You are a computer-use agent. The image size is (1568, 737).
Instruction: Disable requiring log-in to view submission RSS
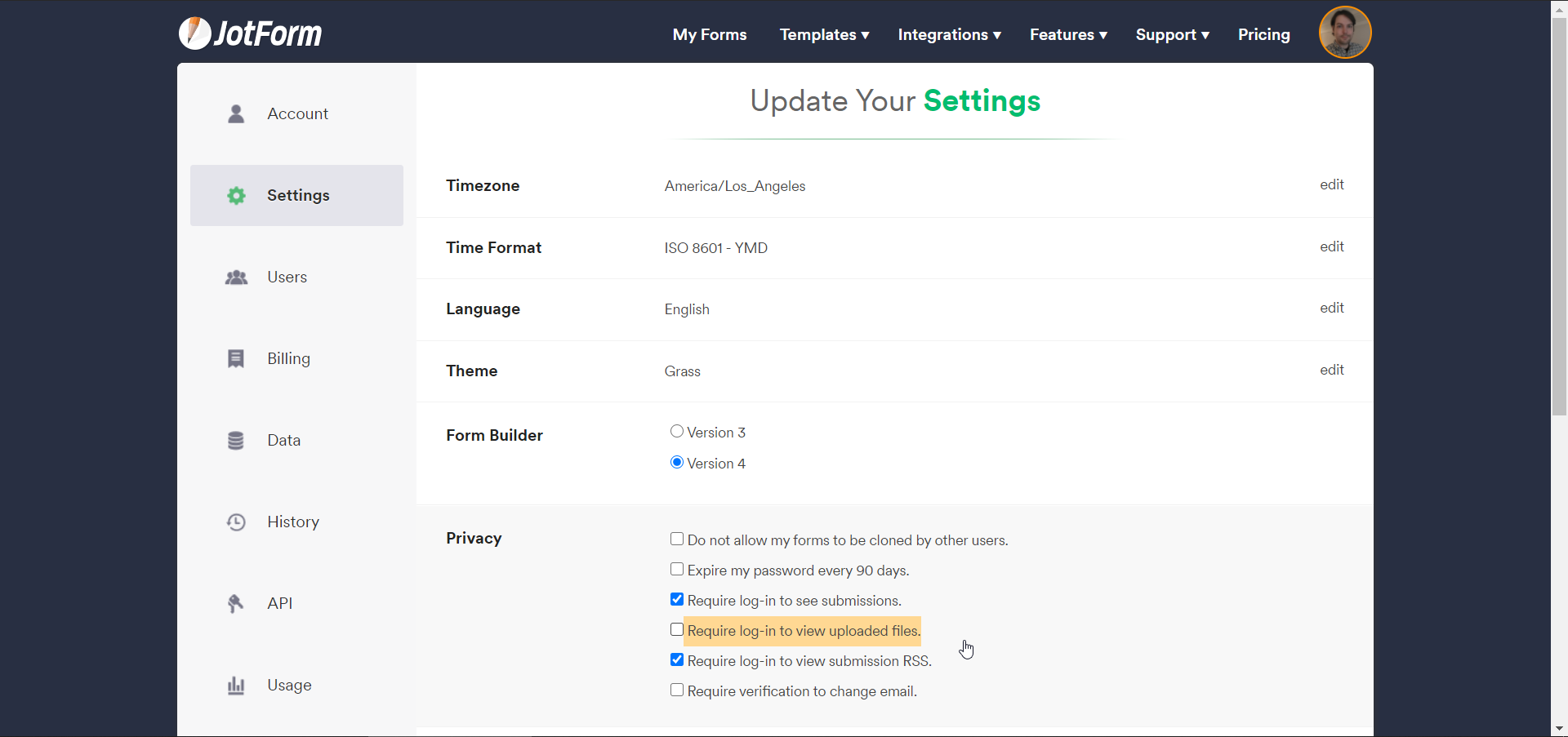tap(676, 659)
